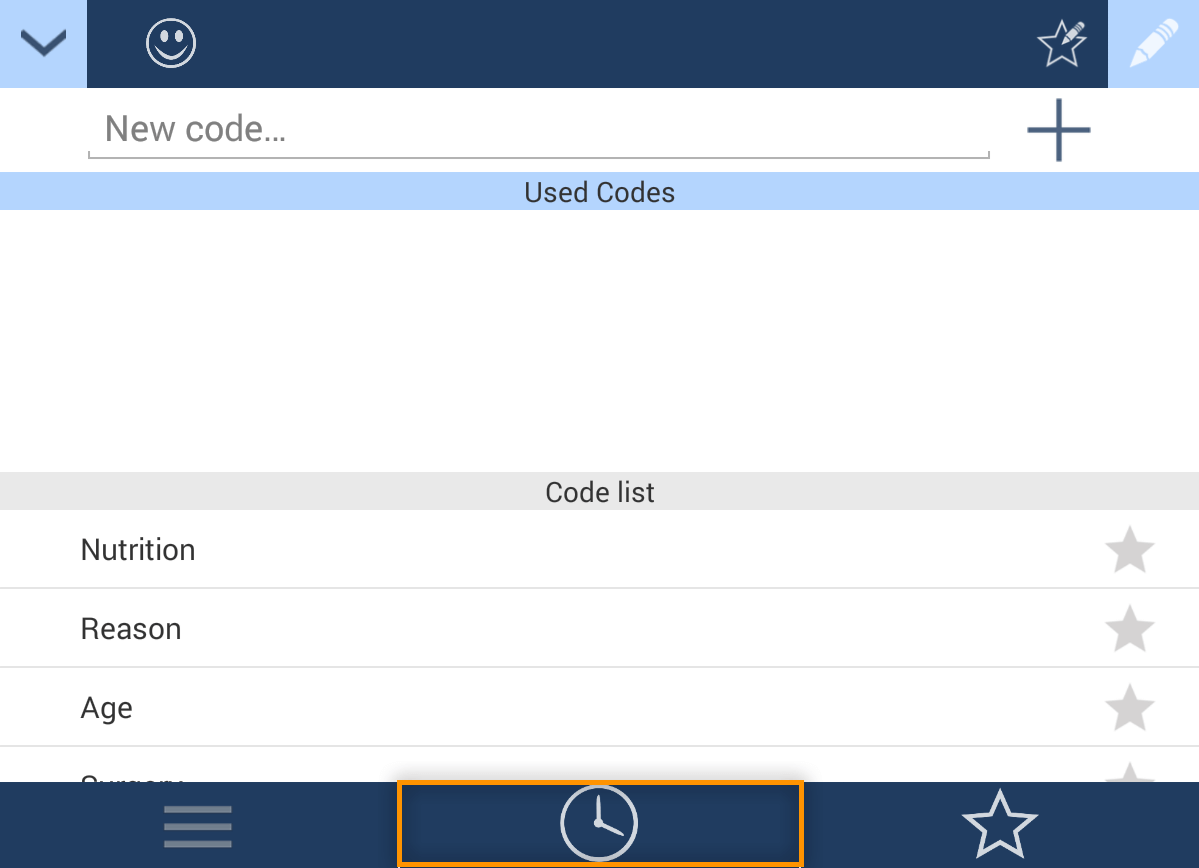This screenshot has height=868, width=1199.
Task: Choose the Age code
Action: tap(600, 707)
